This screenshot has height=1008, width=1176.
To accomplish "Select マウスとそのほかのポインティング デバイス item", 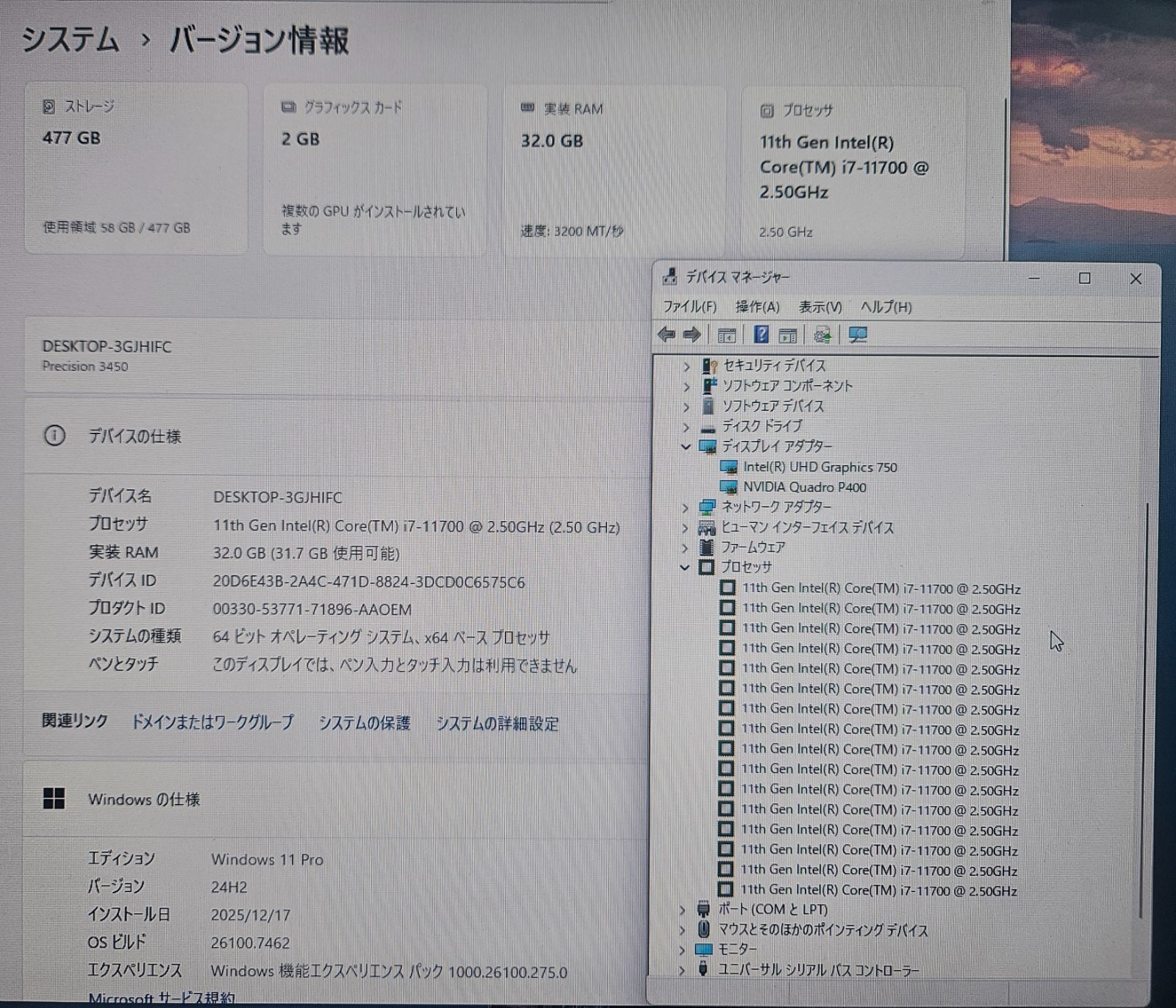I will [823, 930].
